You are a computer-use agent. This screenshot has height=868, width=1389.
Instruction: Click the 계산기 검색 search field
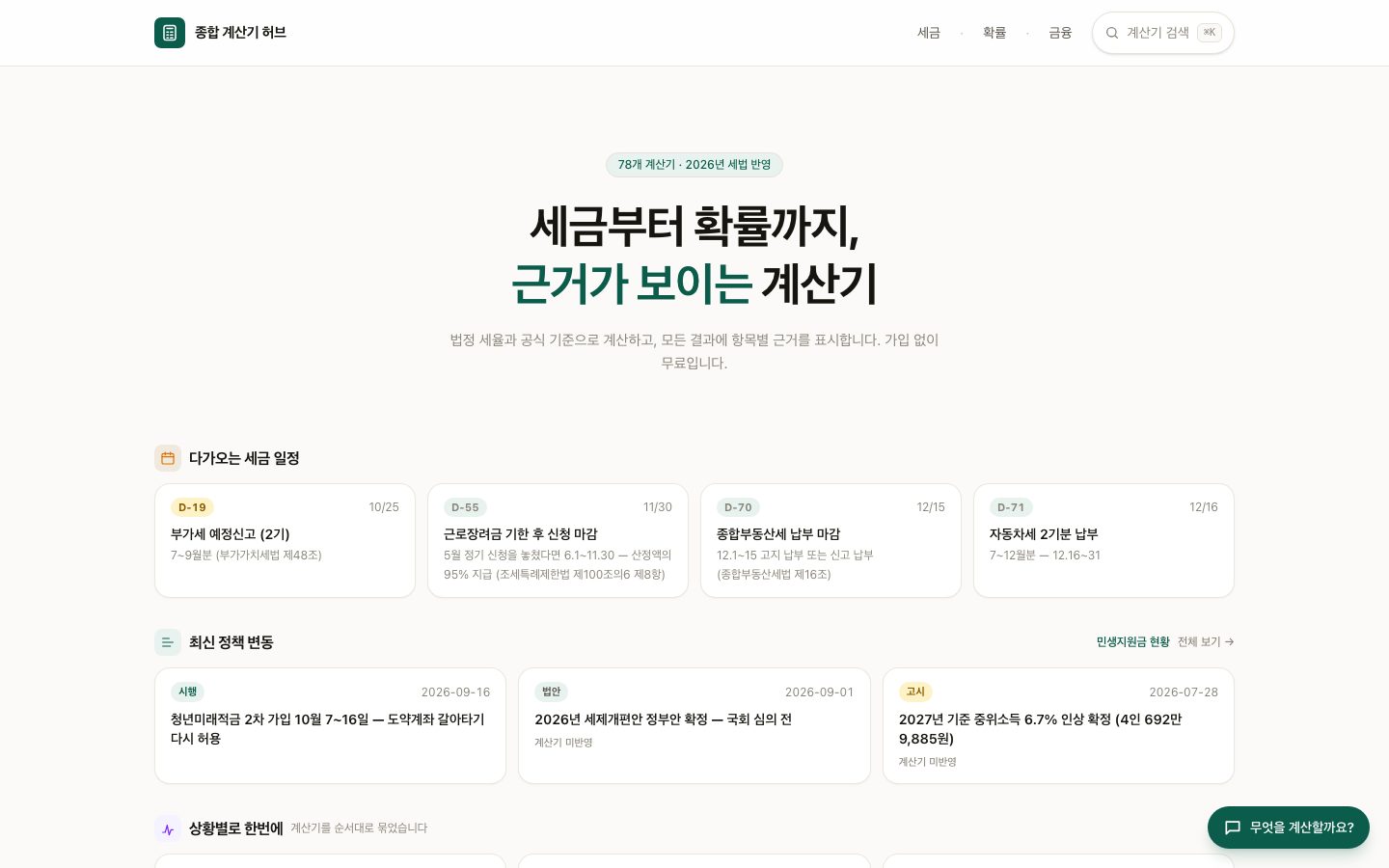click(x=1163, y=33)
